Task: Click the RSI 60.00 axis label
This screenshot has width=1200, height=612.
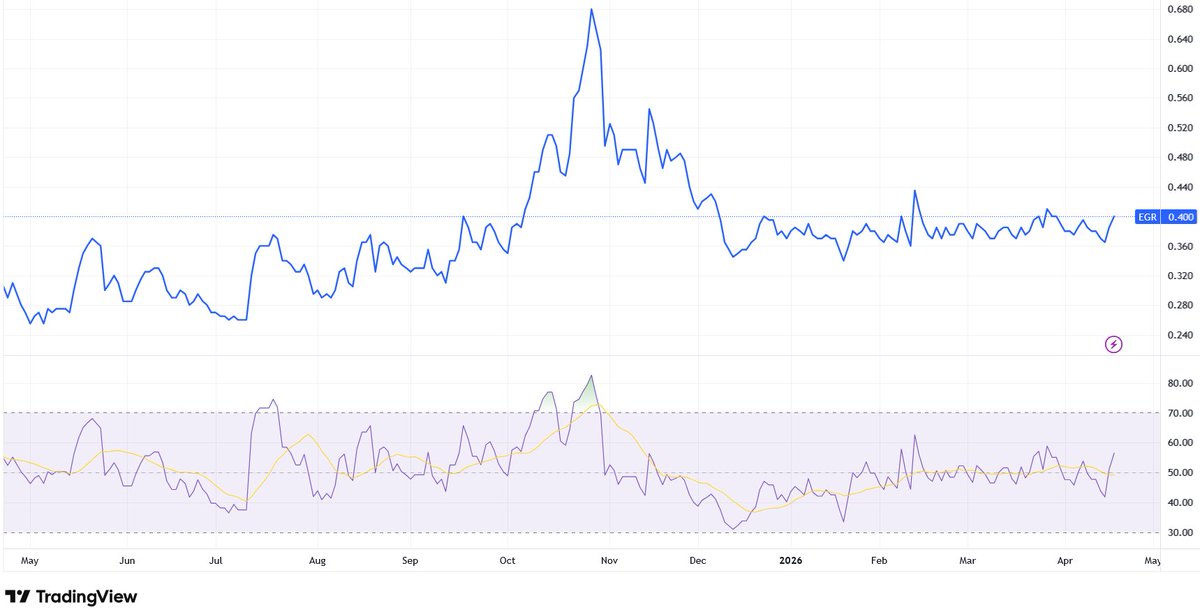Action: (1180, 443)
